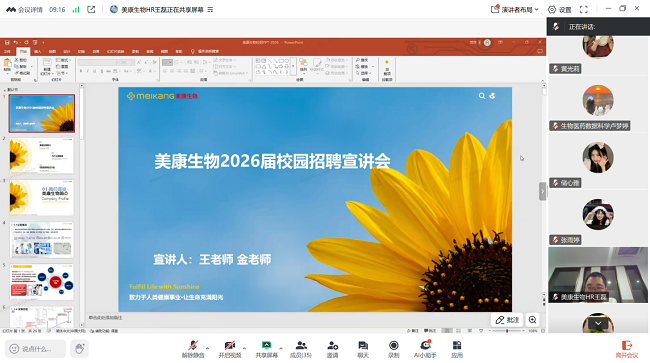
Task: Switch to PowerPoint 幻灯片放映 slideshow tab
Action: (116, 51)
